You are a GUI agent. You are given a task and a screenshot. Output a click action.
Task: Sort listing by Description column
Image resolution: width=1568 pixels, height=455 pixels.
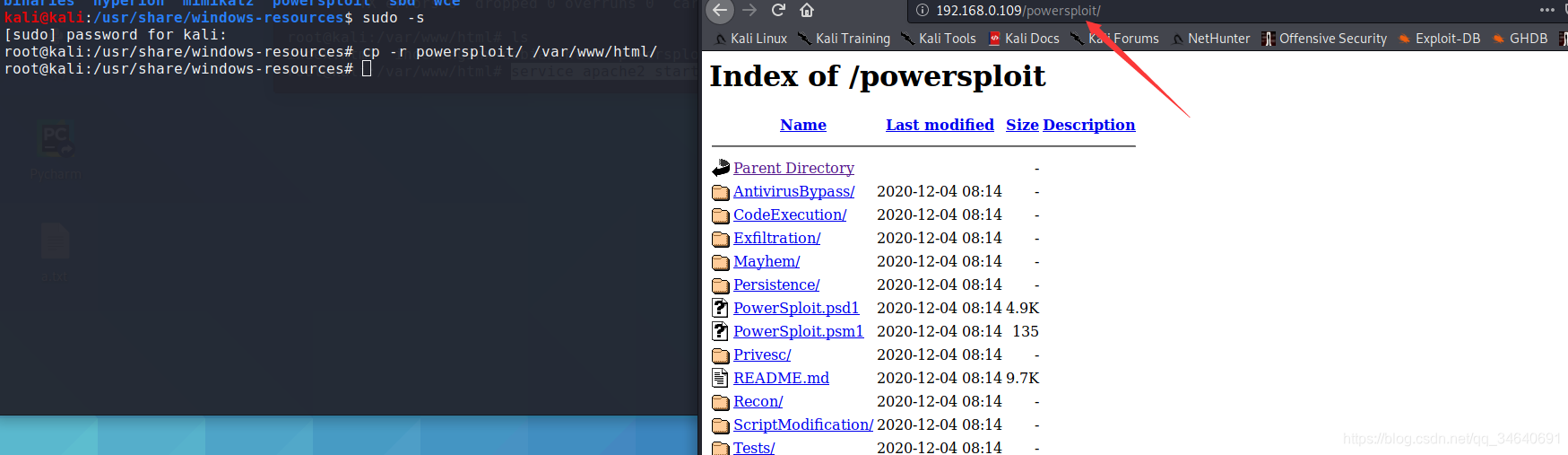(x=1089, y=125)
